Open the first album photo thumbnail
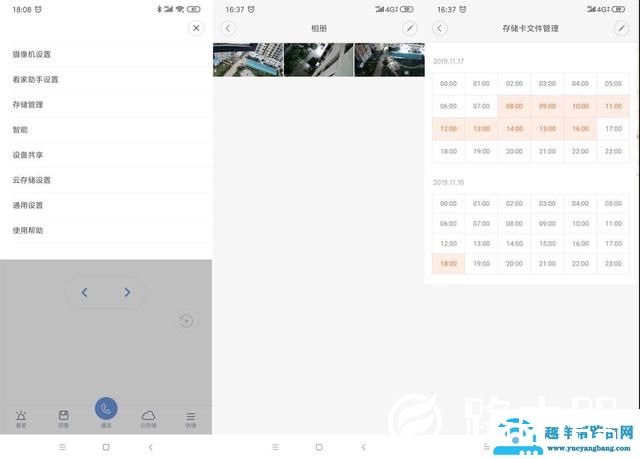Viewport: 640px width, 459px height. (x=248, y=60)
